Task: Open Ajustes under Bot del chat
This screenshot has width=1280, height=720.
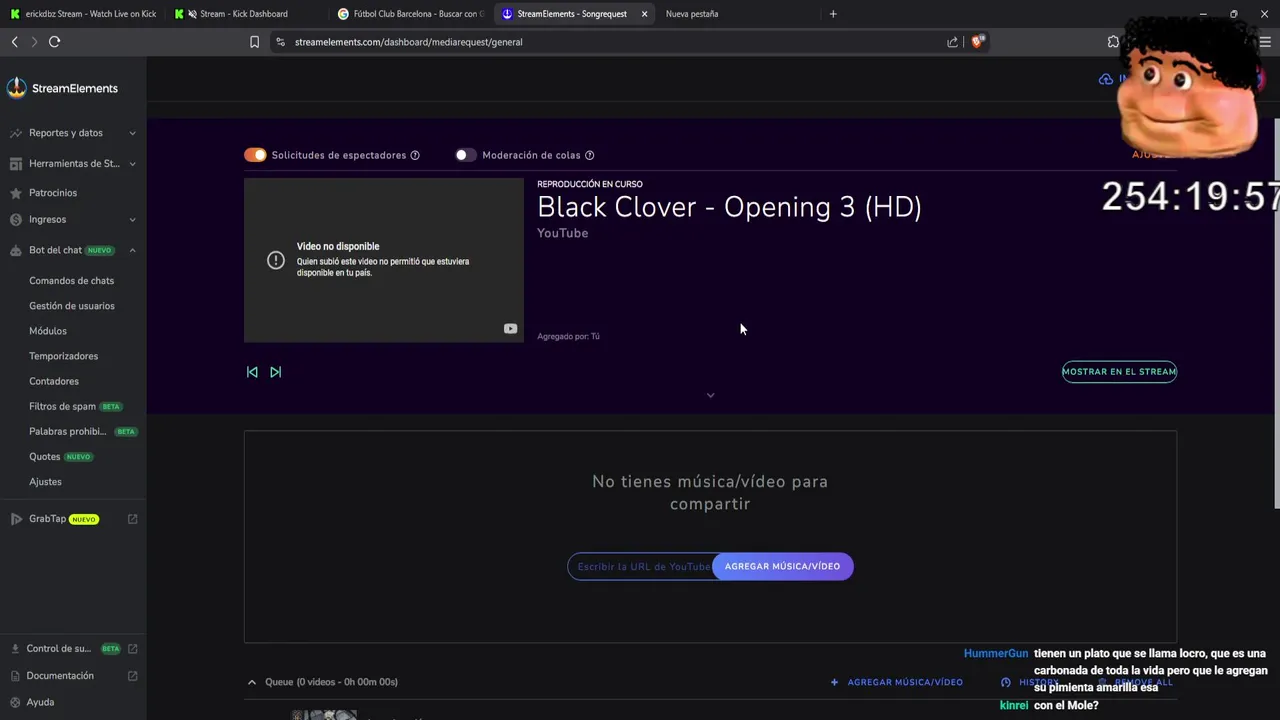Action: pos(45,482)
